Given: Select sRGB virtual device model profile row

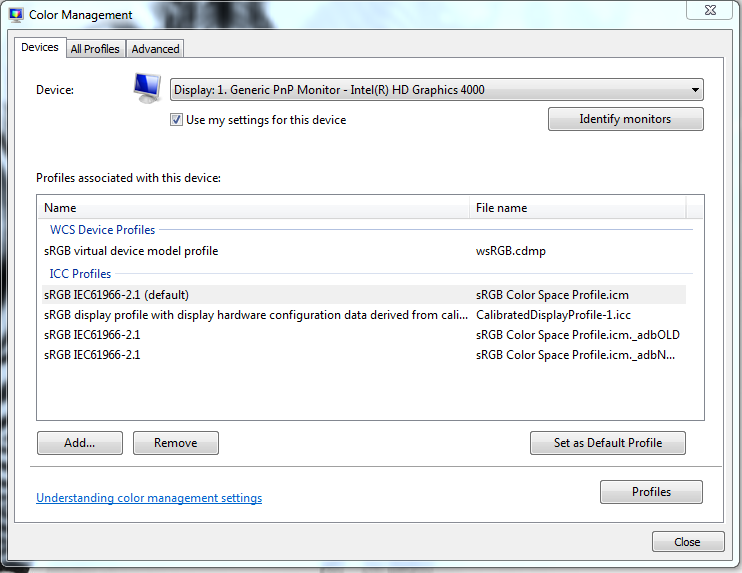Looking at the screenshot, I should [363, 251].
